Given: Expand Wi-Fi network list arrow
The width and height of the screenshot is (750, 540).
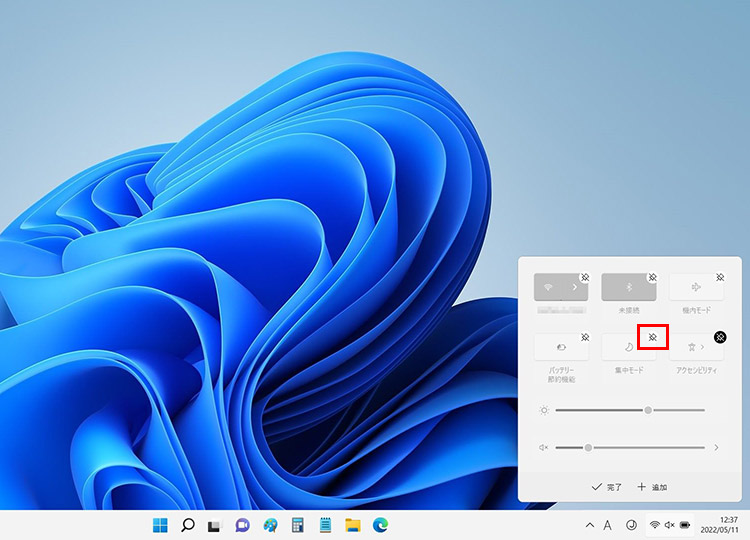Looking at the screenshot, I should pos(574,288).
